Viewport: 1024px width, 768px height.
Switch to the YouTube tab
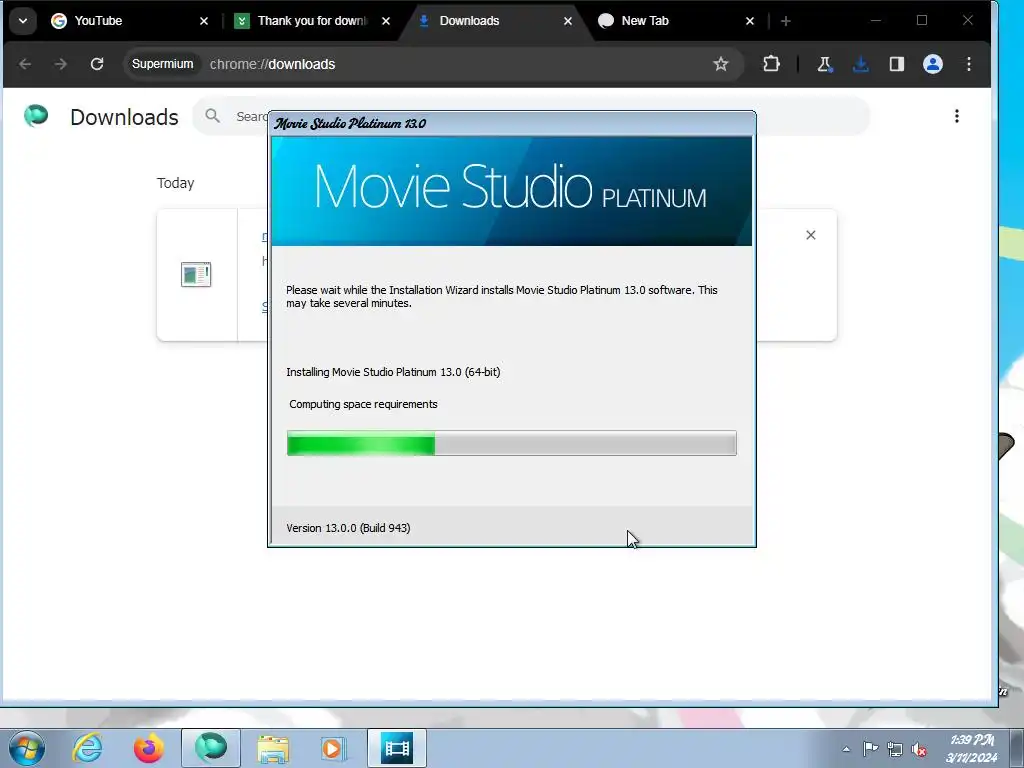click(129, 21)
